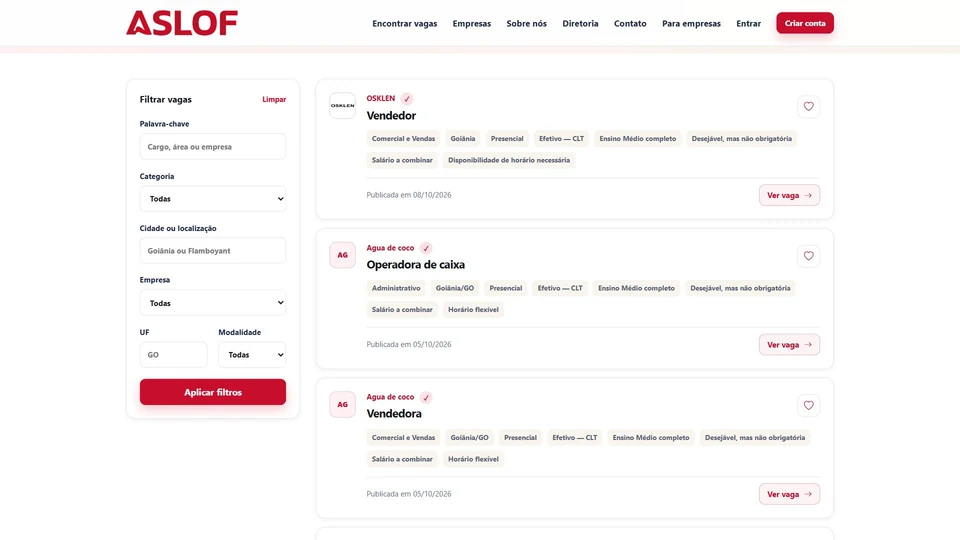Open the Empresa dropdown

click(212, 302)
